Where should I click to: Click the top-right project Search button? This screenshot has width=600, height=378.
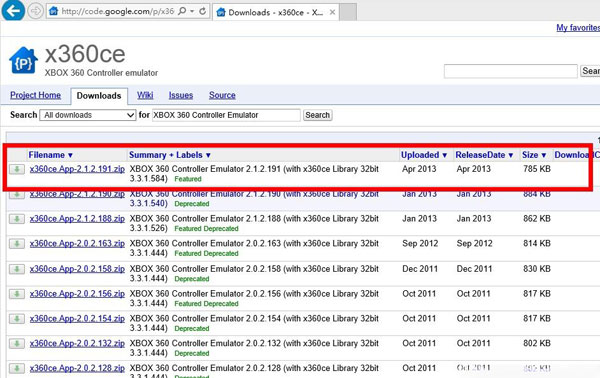(x=590, y=71)
